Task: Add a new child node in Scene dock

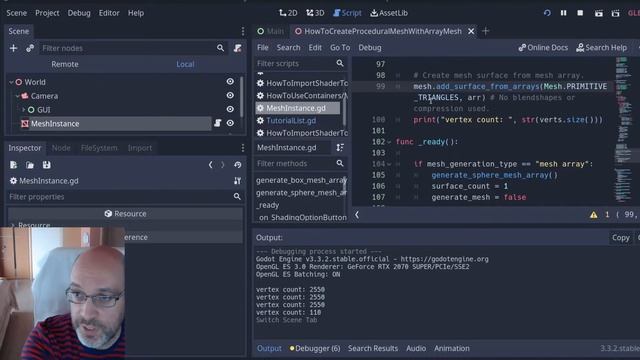Action: click(x=13, y=48)
